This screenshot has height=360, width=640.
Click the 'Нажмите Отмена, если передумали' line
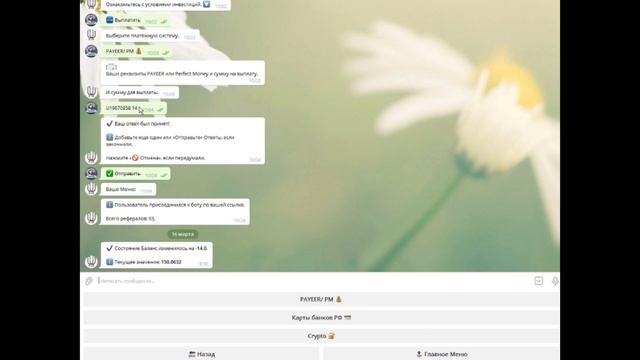[156, 158]
